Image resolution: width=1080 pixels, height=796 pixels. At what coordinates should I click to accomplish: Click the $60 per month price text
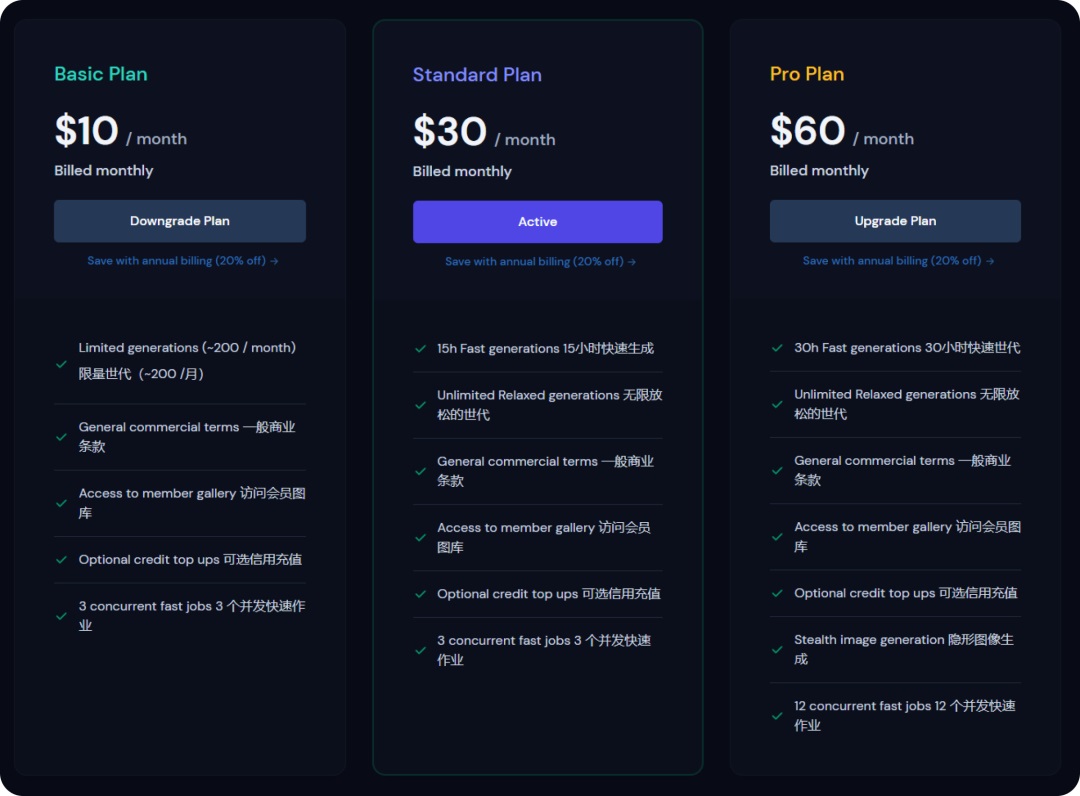click(x=842, y=131)
